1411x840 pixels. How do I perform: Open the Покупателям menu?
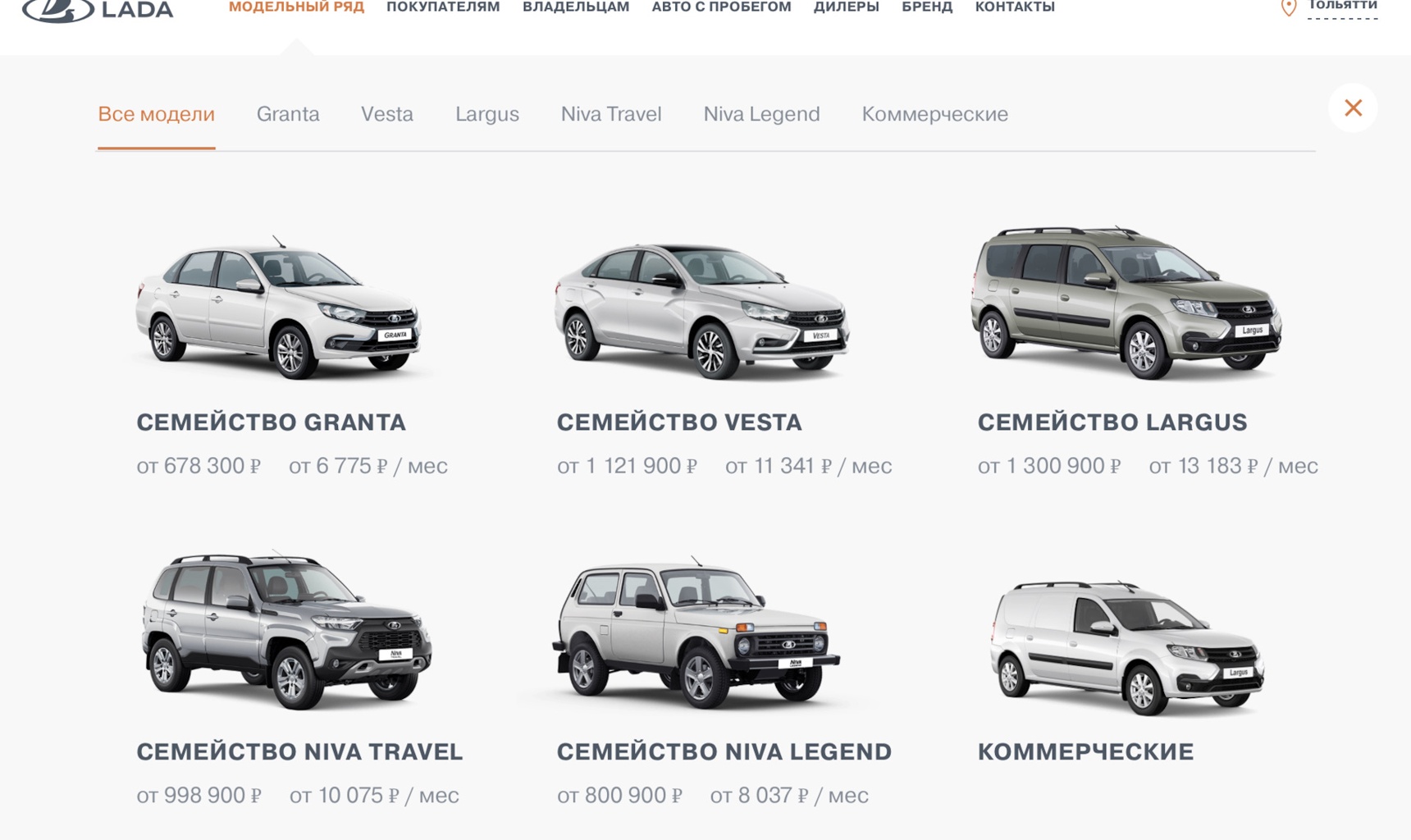[x=443, y=7]
